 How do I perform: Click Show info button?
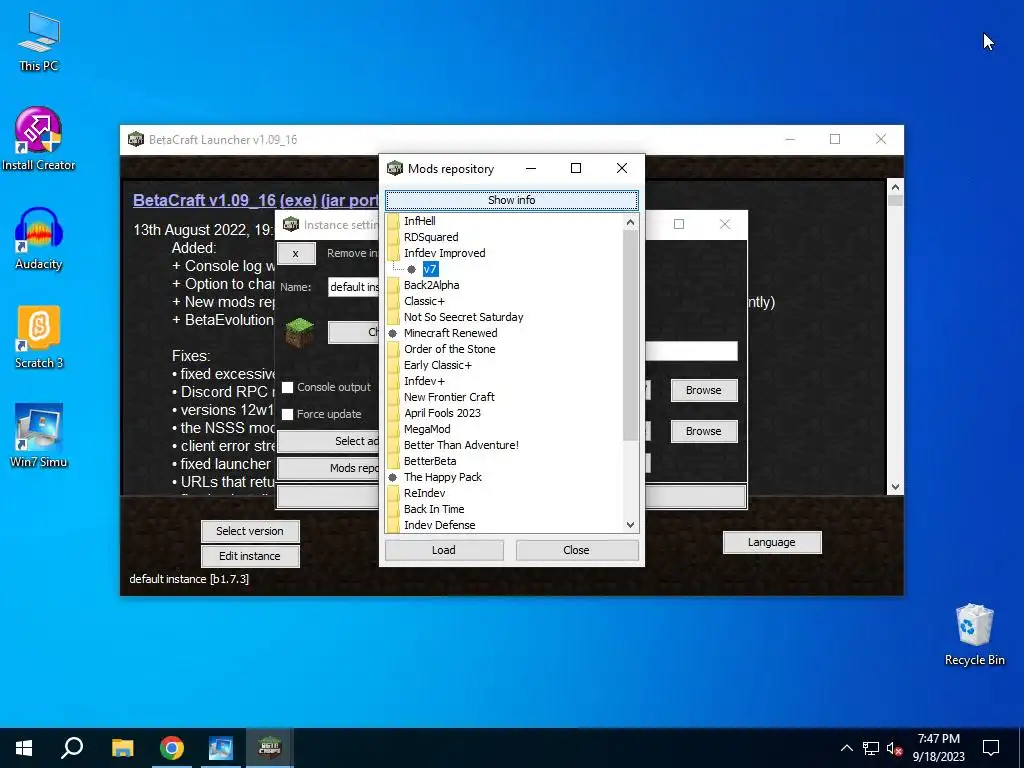pyautogui.click(x=511, y=200)
